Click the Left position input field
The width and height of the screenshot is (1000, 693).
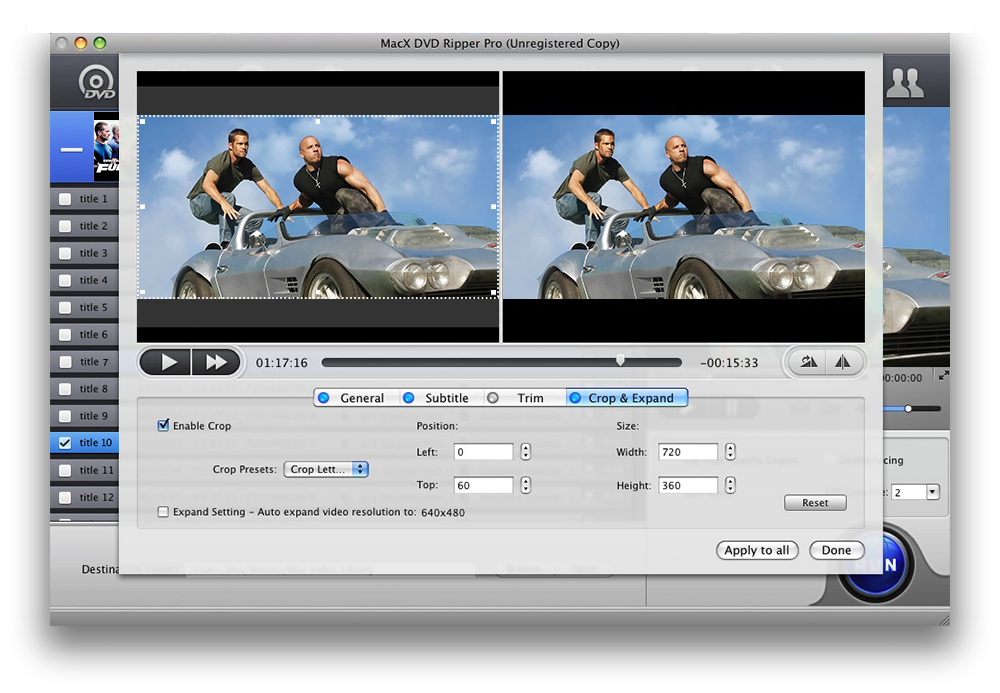click(483, 452)
